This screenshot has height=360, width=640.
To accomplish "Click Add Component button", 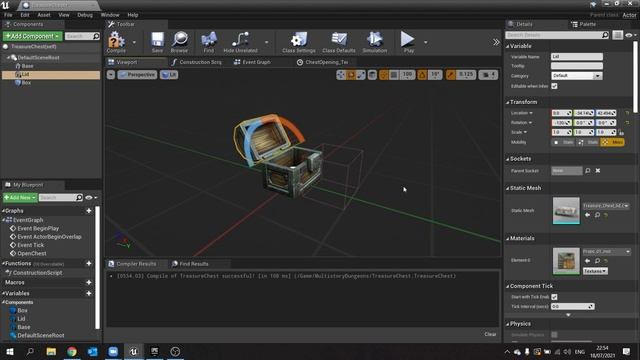I will point(33,36).
